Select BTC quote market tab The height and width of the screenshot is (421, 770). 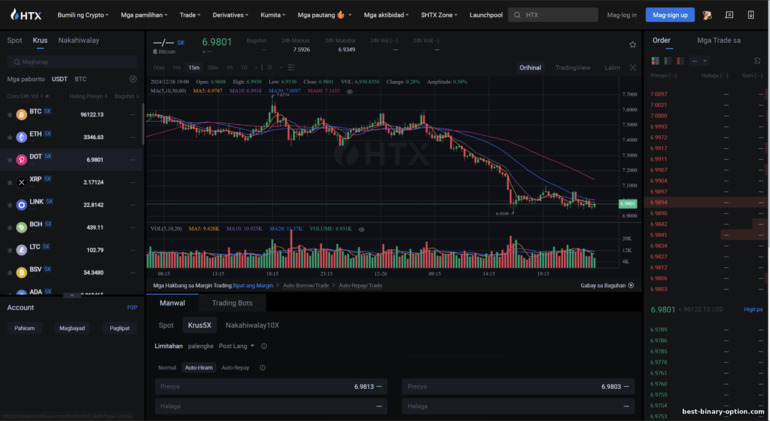(81, 79)
